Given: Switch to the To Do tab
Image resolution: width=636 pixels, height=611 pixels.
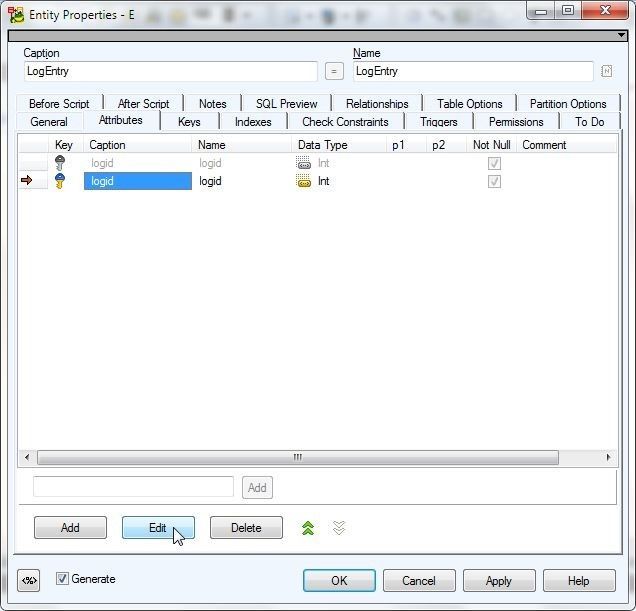Looking at the screenshot, I should pos(589,122).
